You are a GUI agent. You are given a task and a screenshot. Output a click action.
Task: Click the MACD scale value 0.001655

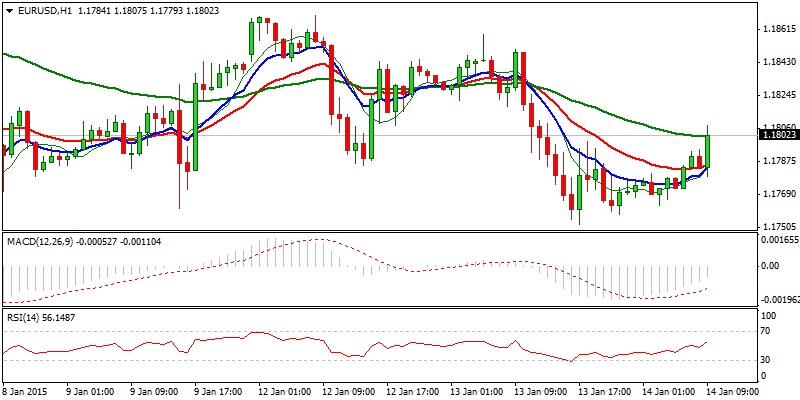[x=778, y=238]
